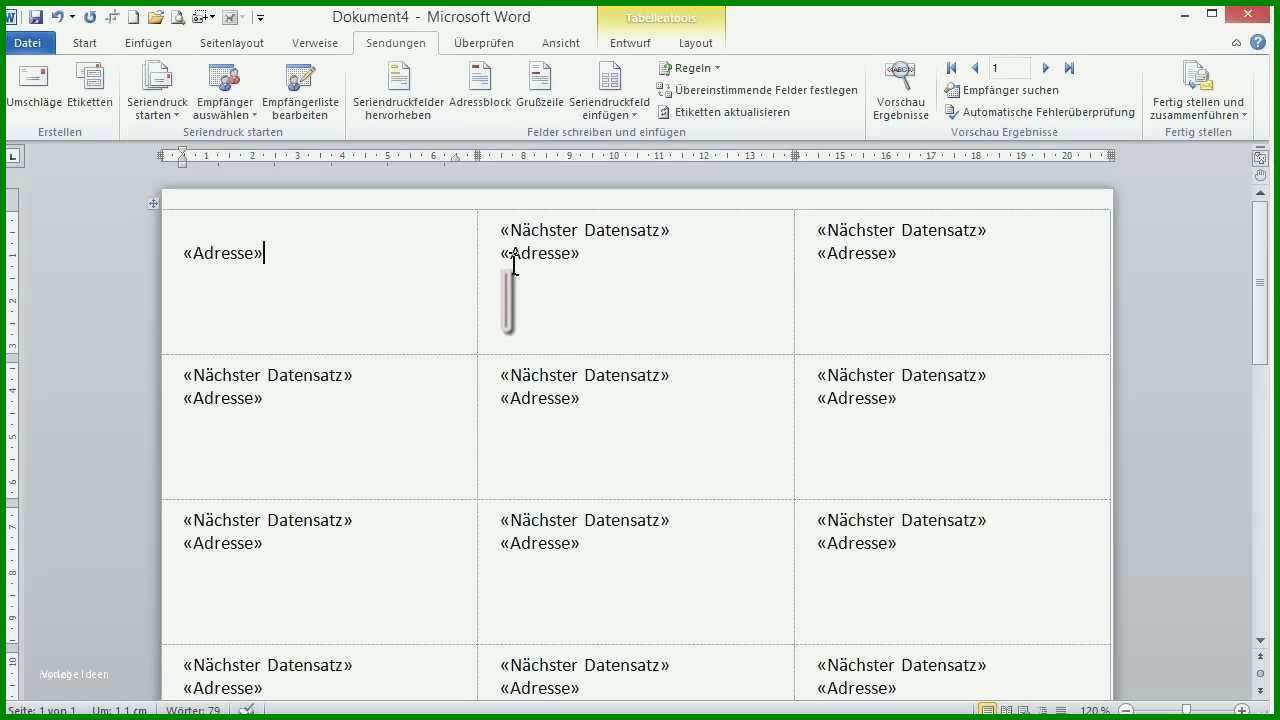
Task: Open the Layout table tools tab
Action: [696, 43]
